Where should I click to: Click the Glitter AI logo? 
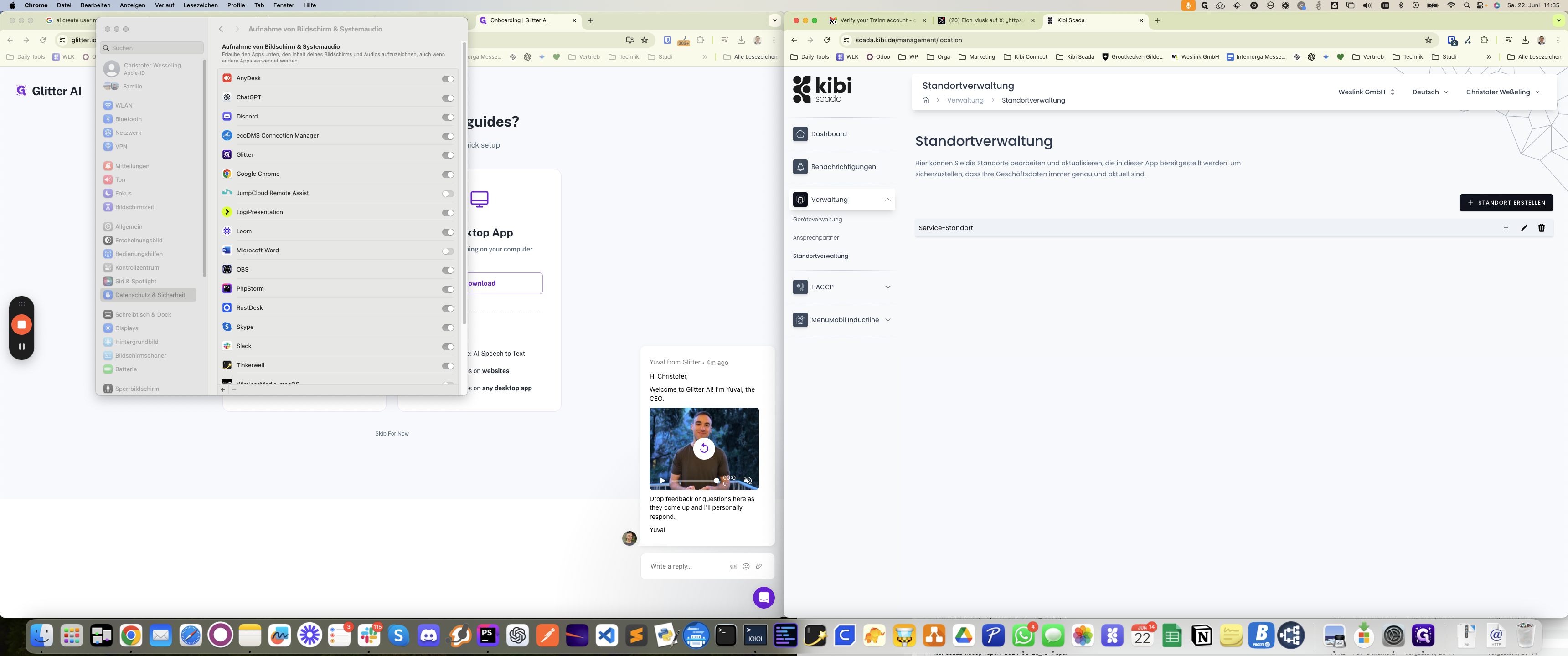(x=49, y=91)
